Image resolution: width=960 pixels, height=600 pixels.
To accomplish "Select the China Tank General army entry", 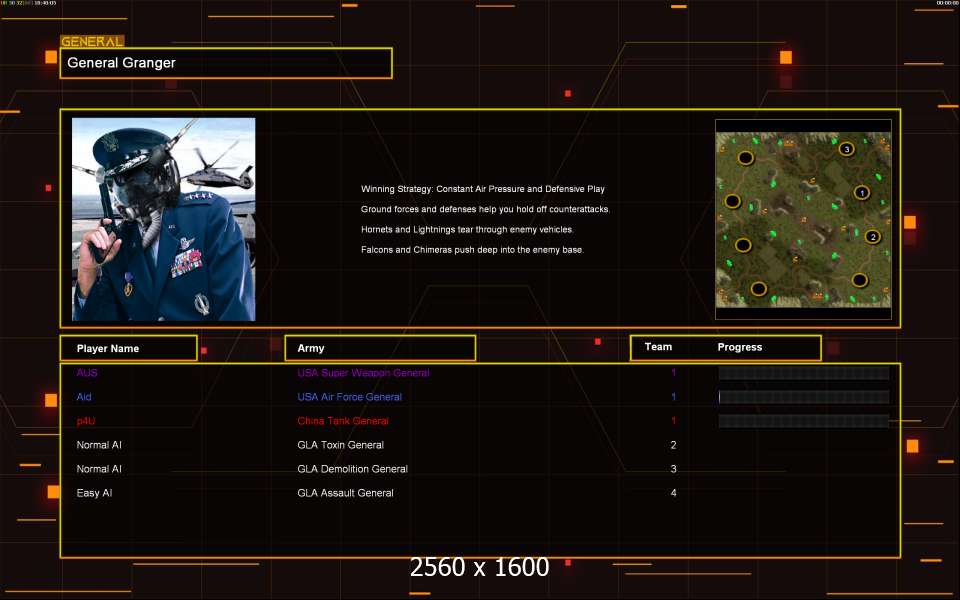I will [343, 421].
